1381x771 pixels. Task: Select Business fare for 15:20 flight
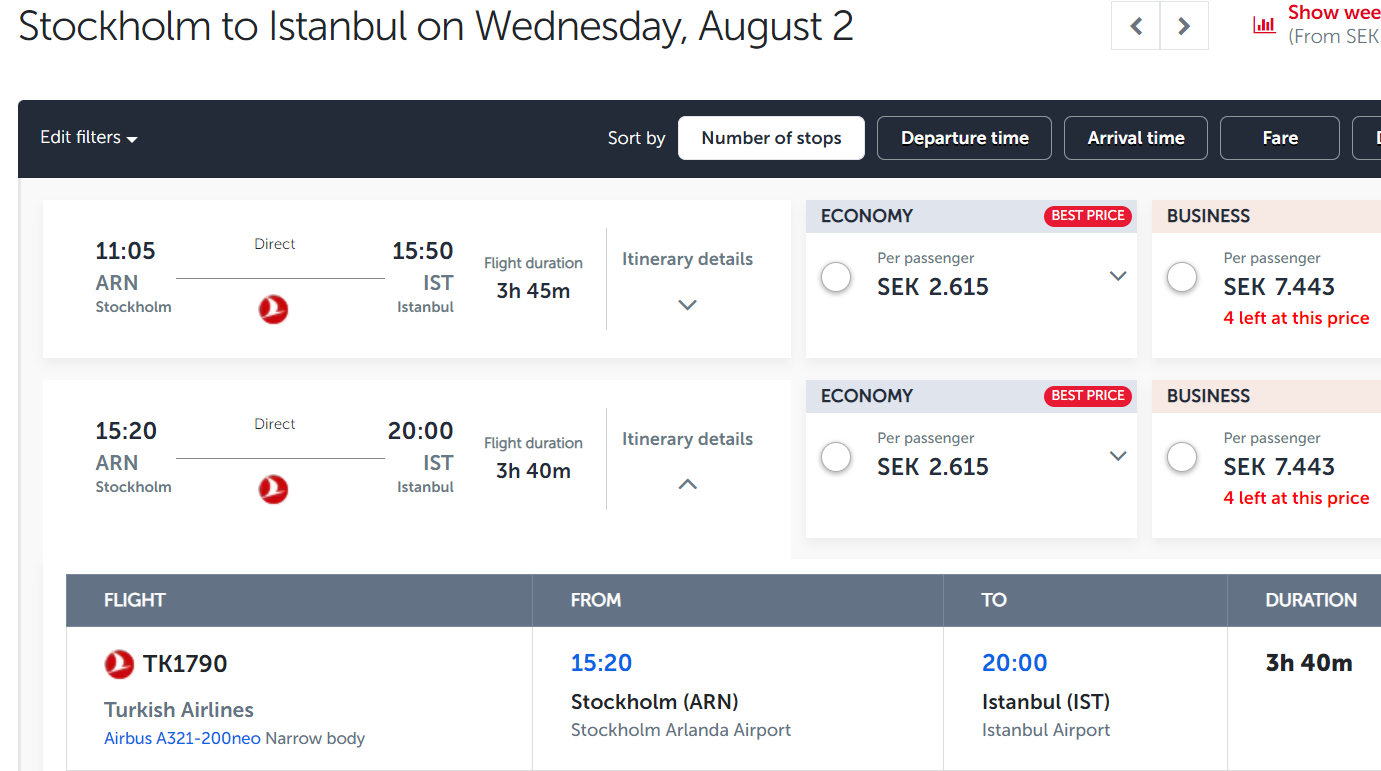pos(1182,457)
